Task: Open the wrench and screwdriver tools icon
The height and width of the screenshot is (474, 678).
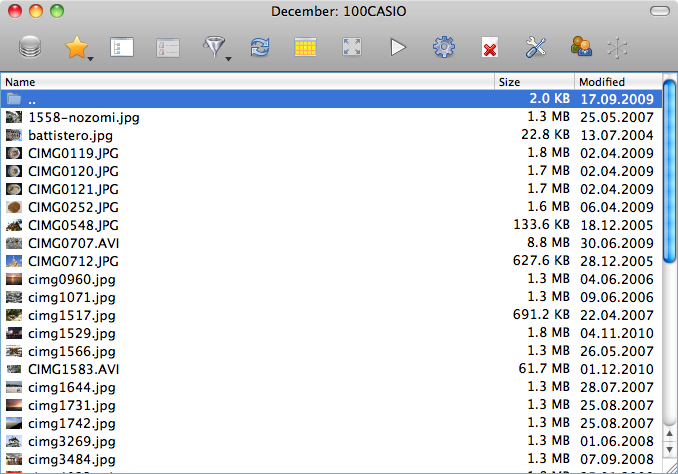Action: pos(535,47)
